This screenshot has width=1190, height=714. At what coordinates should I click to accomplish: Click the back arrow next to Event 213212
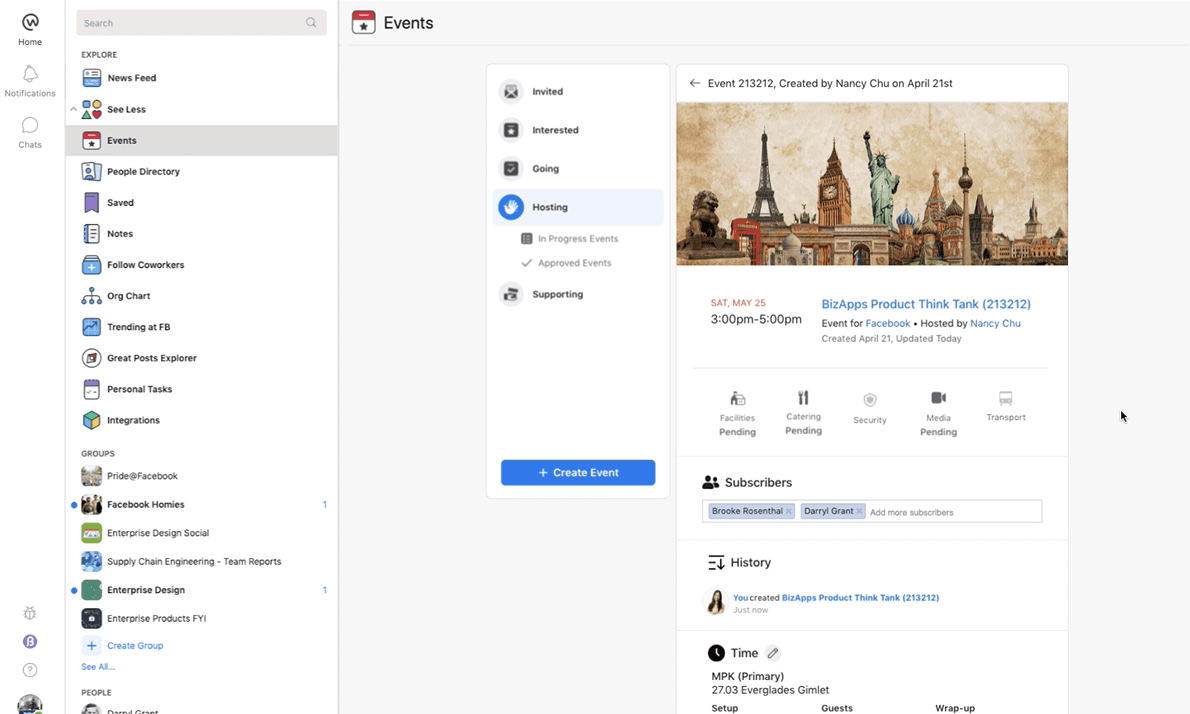click(694, 83)
